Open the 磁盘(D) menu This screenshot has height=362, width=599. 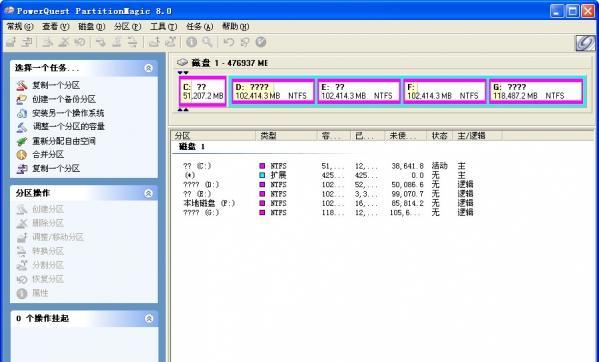[92, 26]
